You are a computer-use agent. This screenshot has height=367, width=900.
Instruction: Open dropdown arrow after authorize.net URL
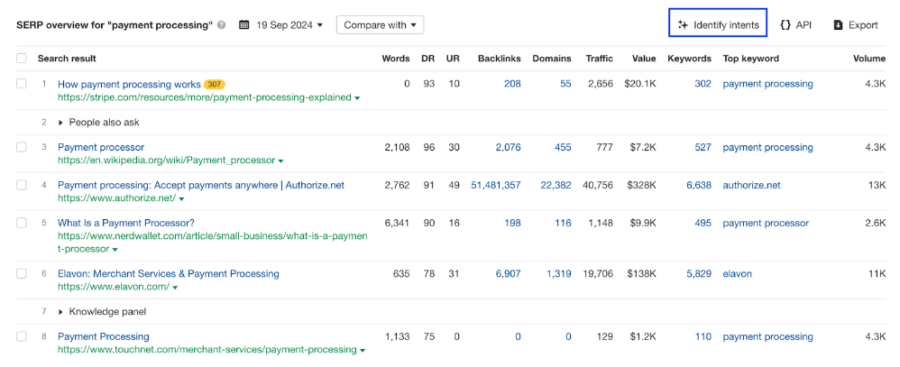point(181,199)
